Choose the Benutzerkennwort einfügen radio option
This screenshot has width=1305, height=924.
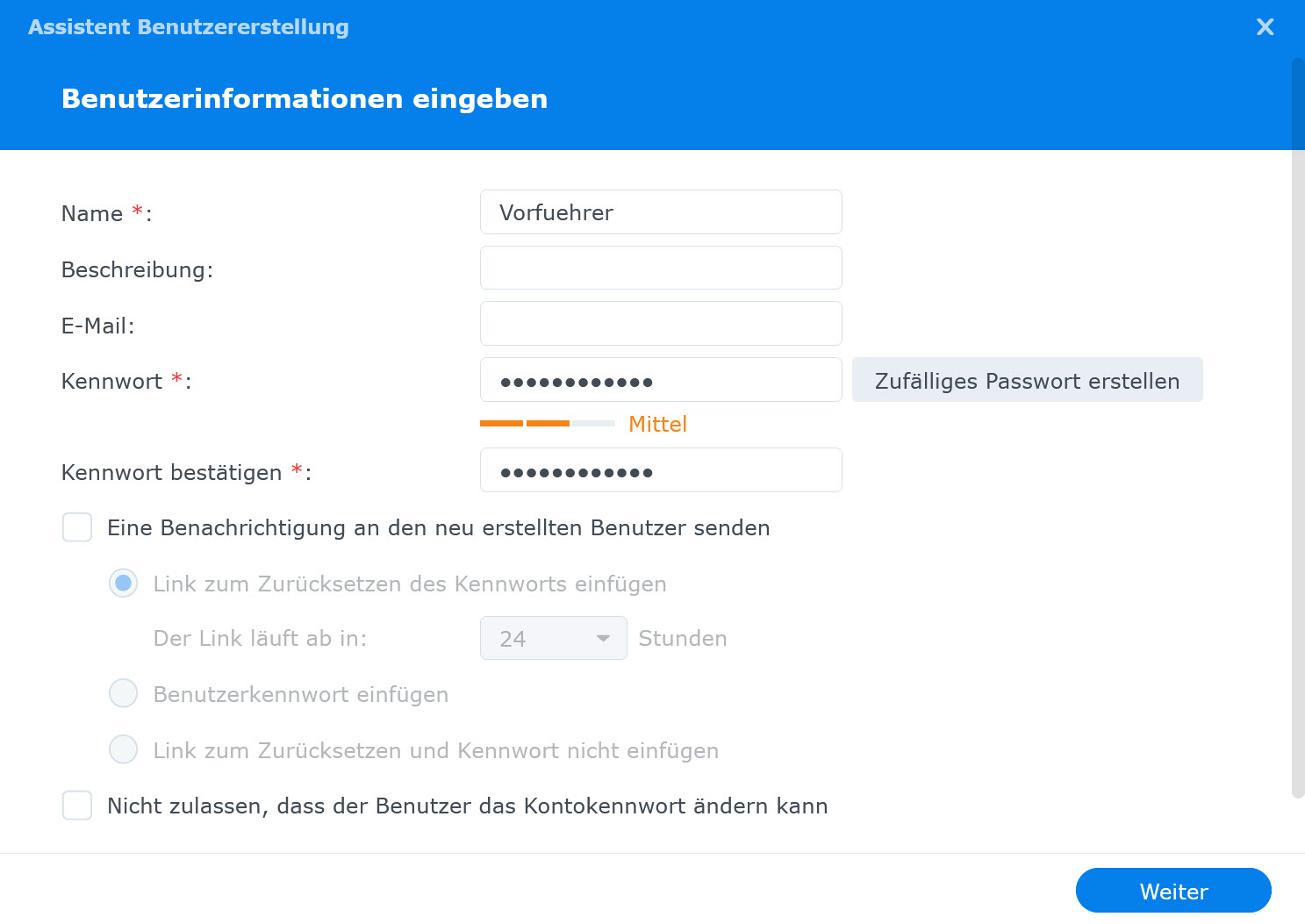(x=123, y=693)
